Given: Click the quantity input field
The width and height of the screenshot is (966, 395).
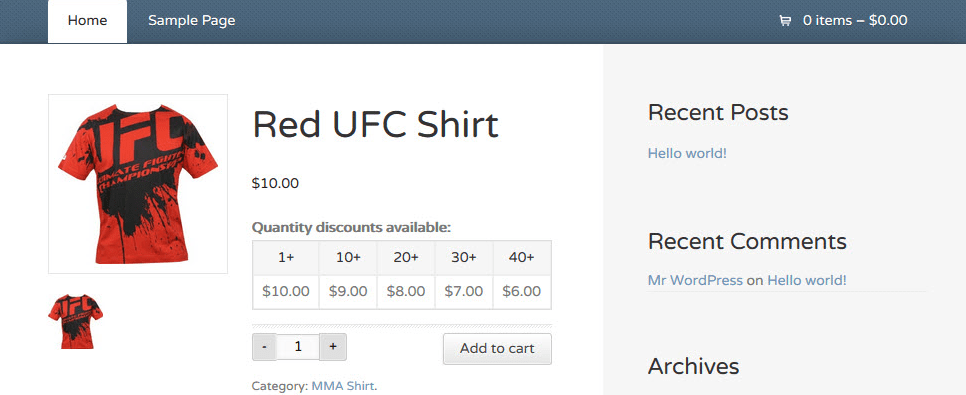Looking at the screenshot, I should point(298,347).
